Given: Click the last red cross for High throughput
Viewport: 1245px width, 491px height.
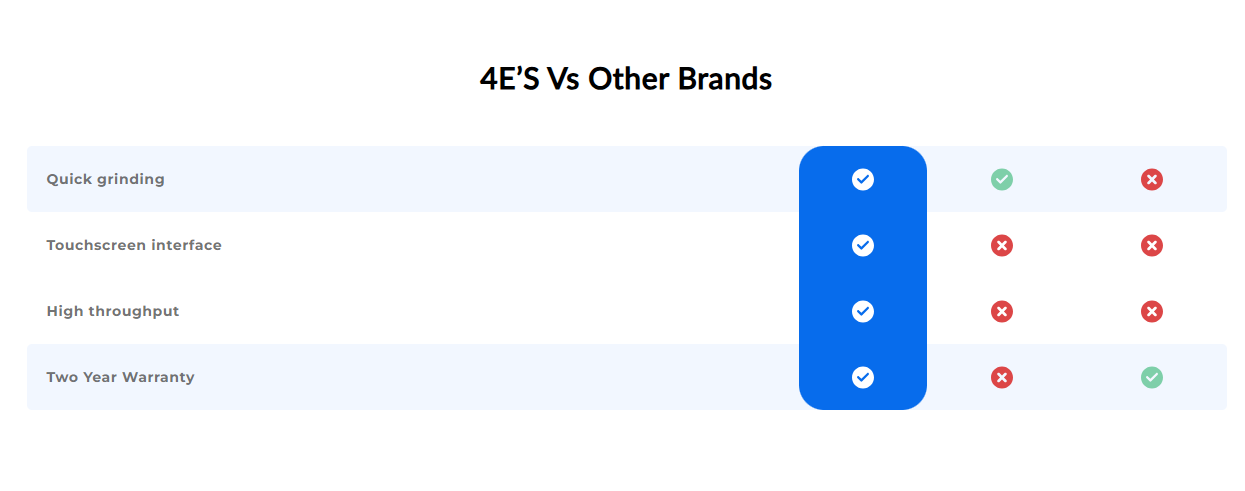Looking at the screenshot, I should tap(1152, 311).
